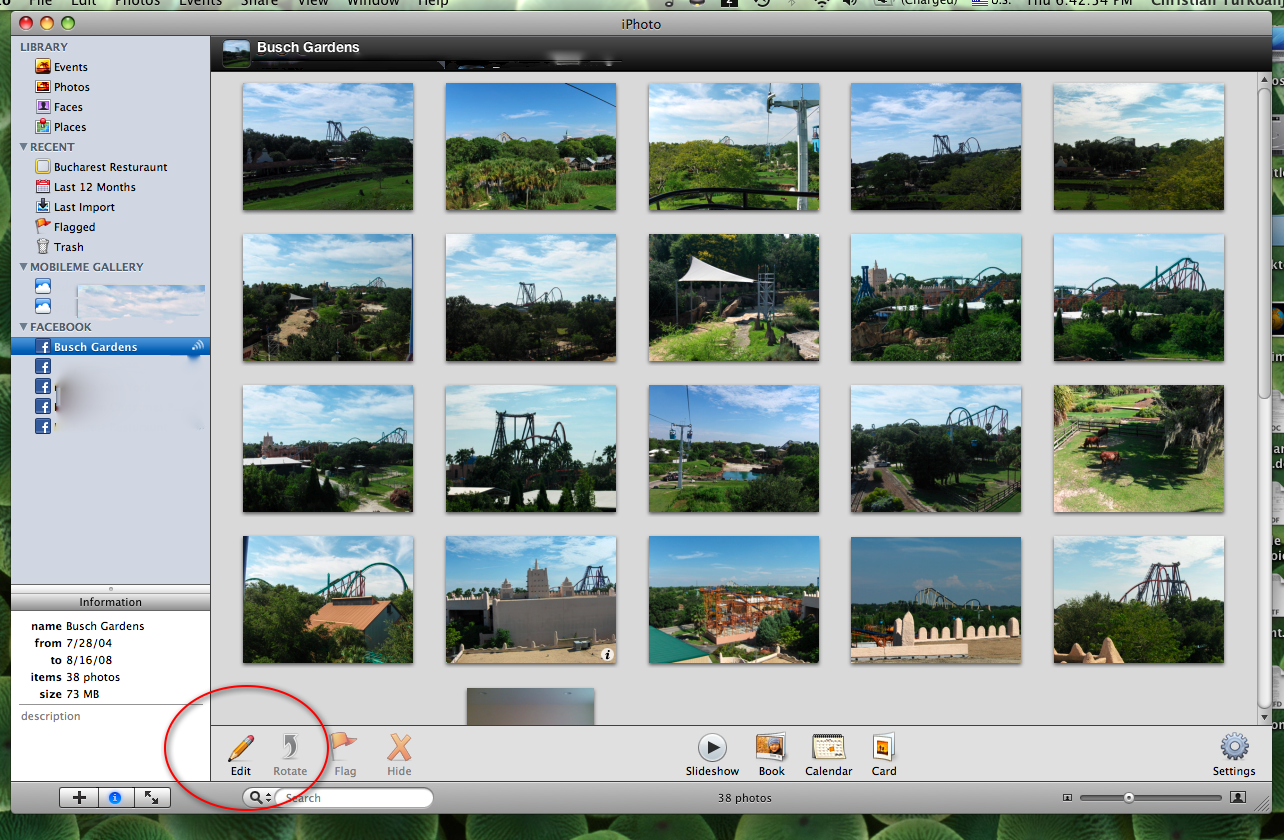
Task: Click the Information panel header
Action: (x=111, y=602)
